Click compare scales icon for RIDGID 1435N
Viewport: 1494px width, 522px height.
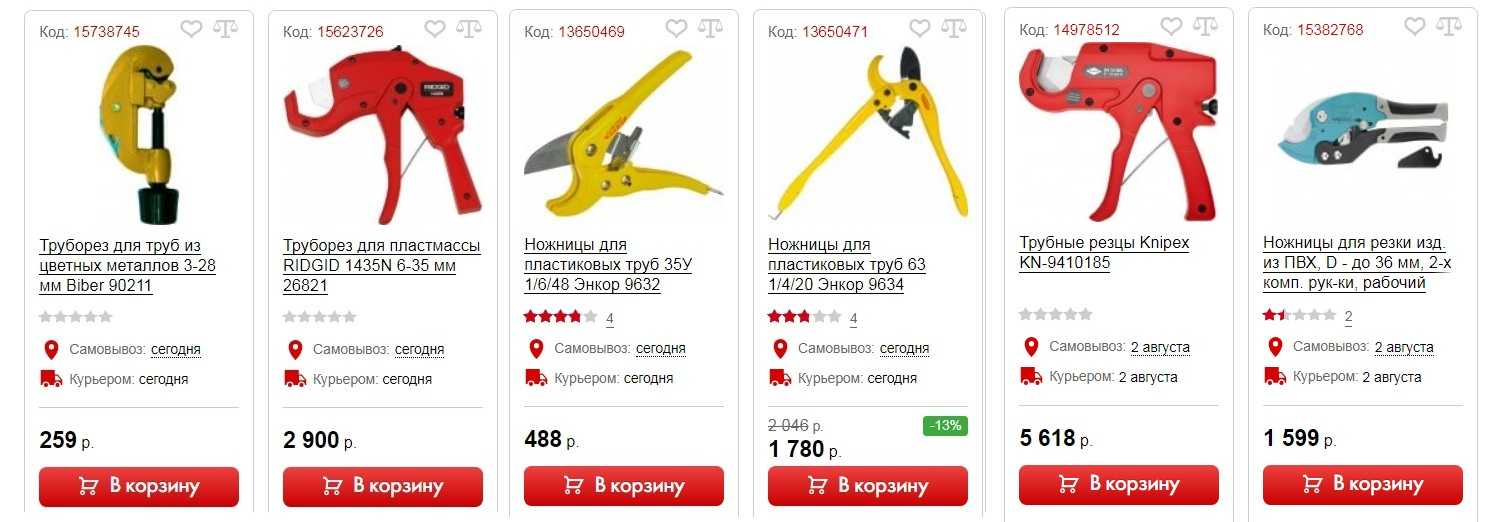pyautogui.click(x=469, y=29)
